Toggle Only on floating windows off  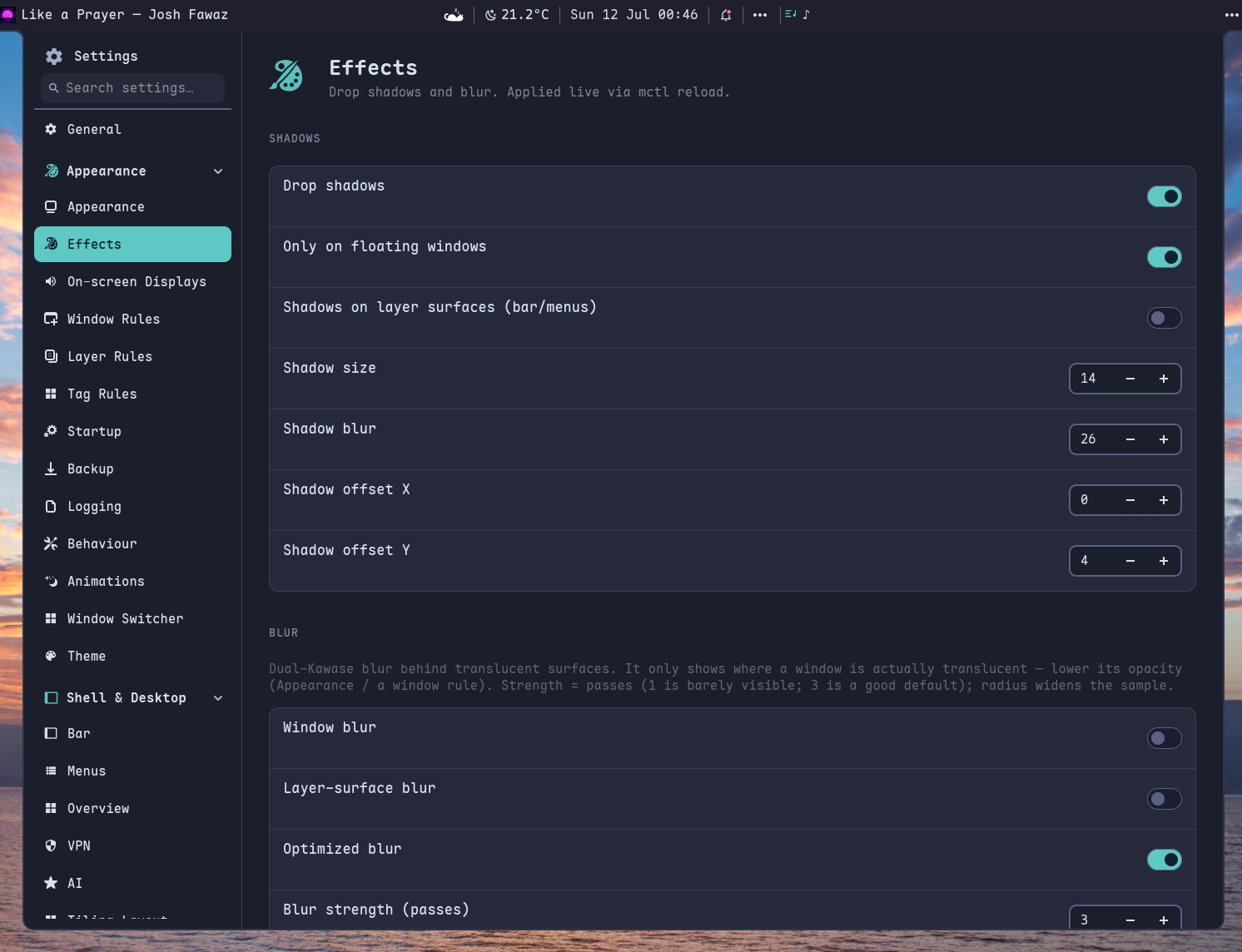pos(1165,257)
